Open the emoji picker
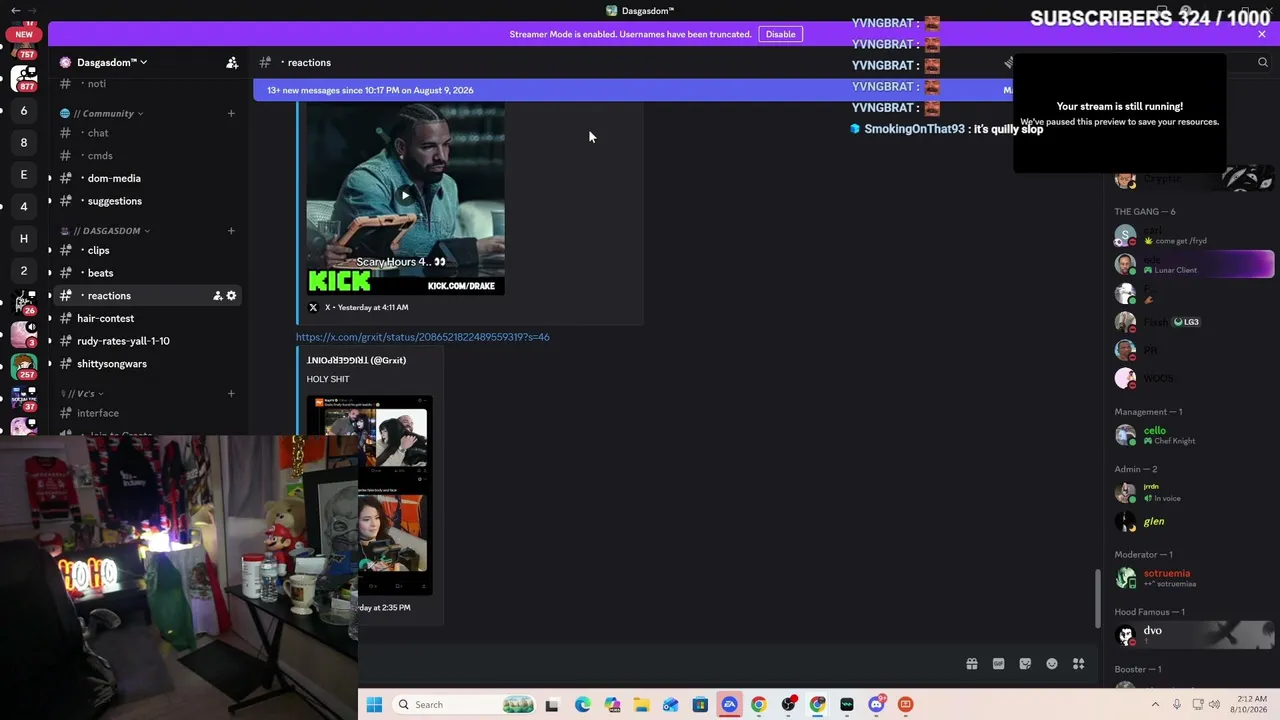 (1052, 664)
